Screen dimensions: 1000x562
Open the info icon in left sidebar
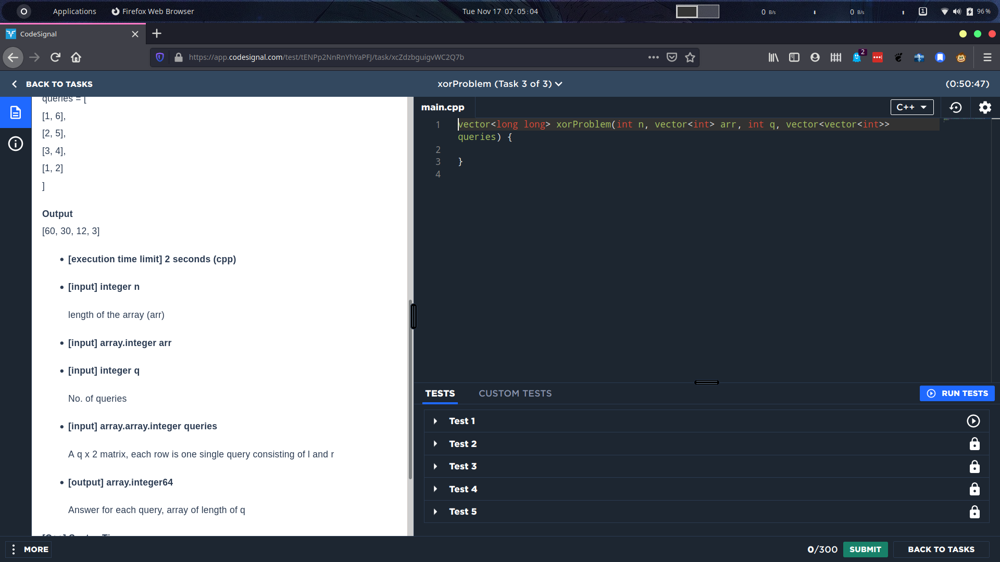(x=15, y=144)
